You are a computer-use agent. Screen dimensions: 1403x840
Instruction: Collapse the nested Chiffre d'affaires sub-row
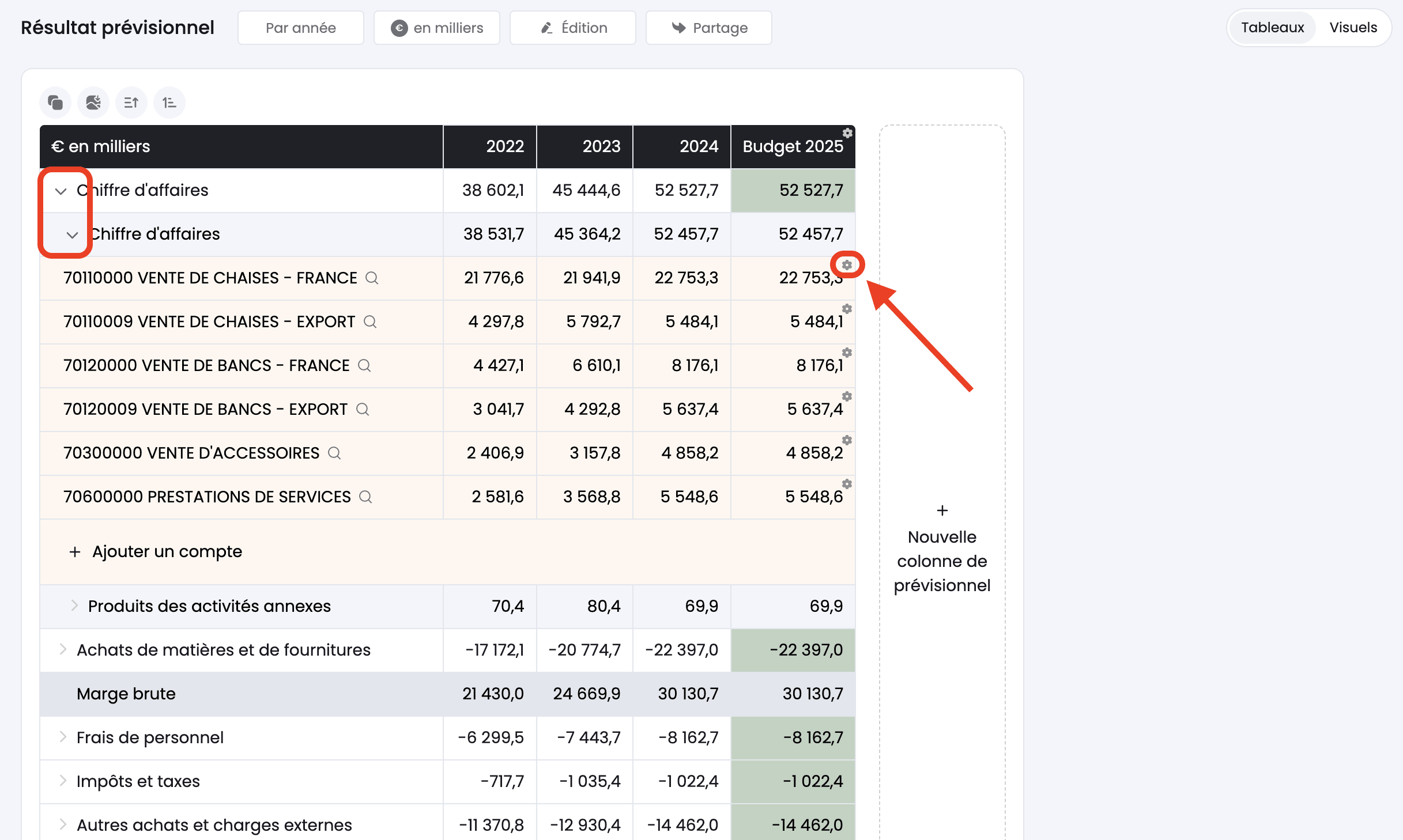[72, 234]
